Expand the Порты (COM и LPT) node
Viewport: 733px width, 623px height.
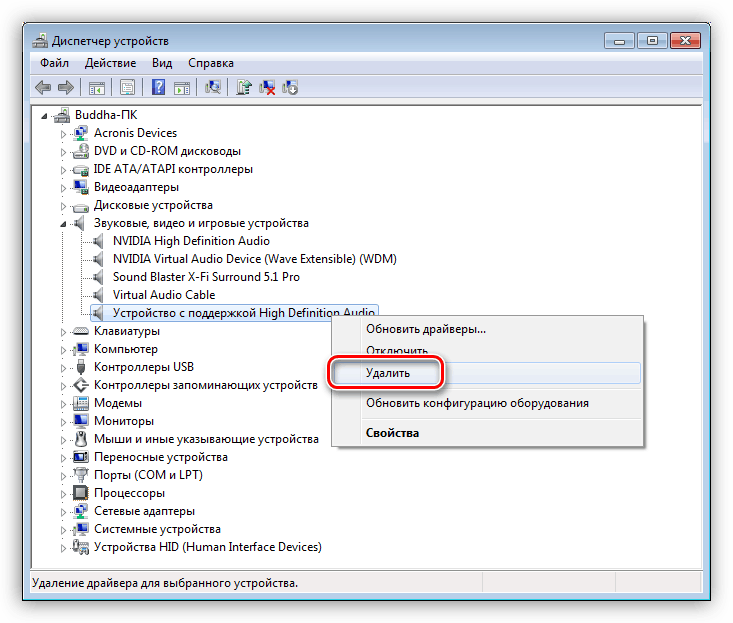(63, 476)
